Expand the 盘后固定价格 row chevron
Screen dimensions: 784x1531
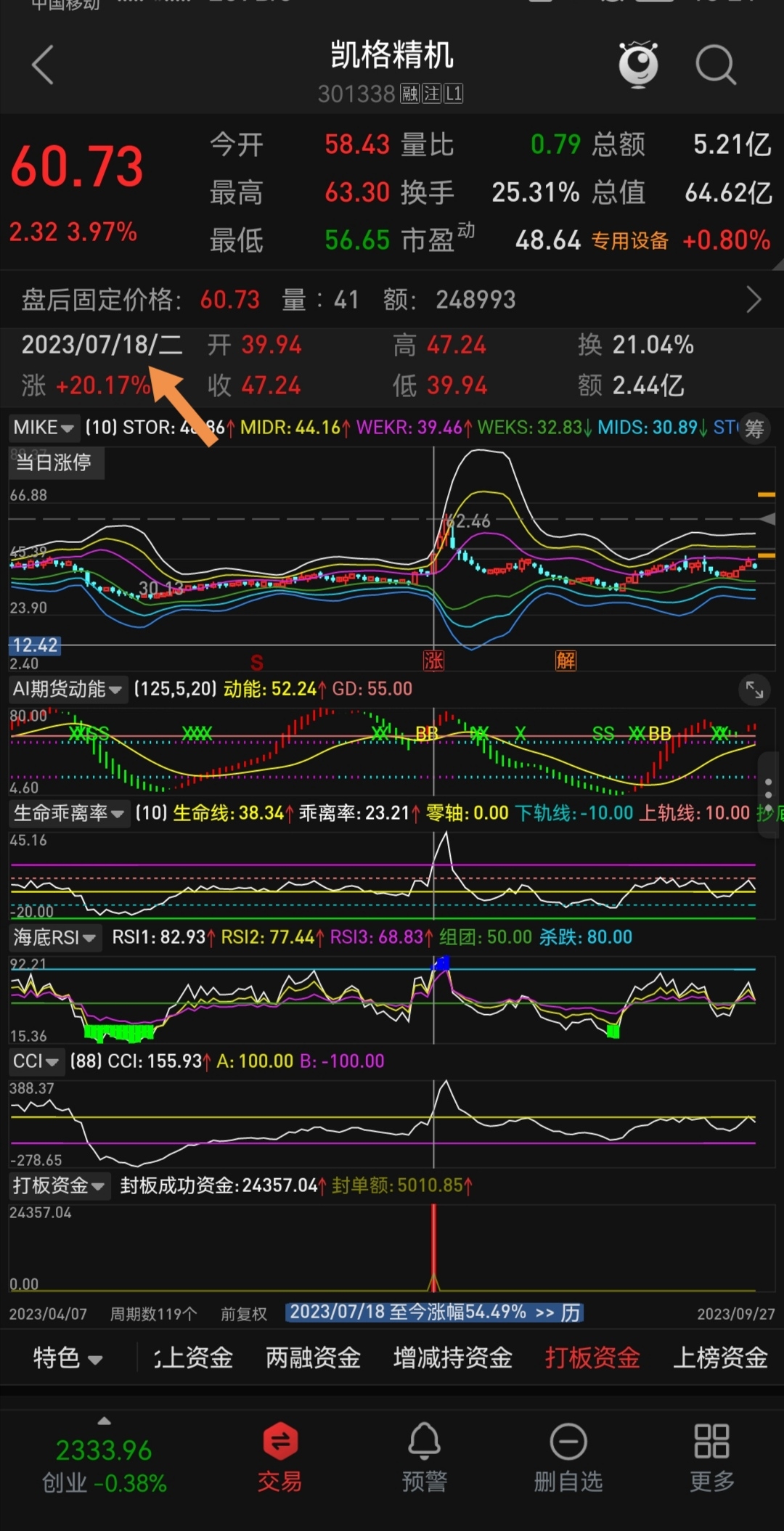point(754,299)
